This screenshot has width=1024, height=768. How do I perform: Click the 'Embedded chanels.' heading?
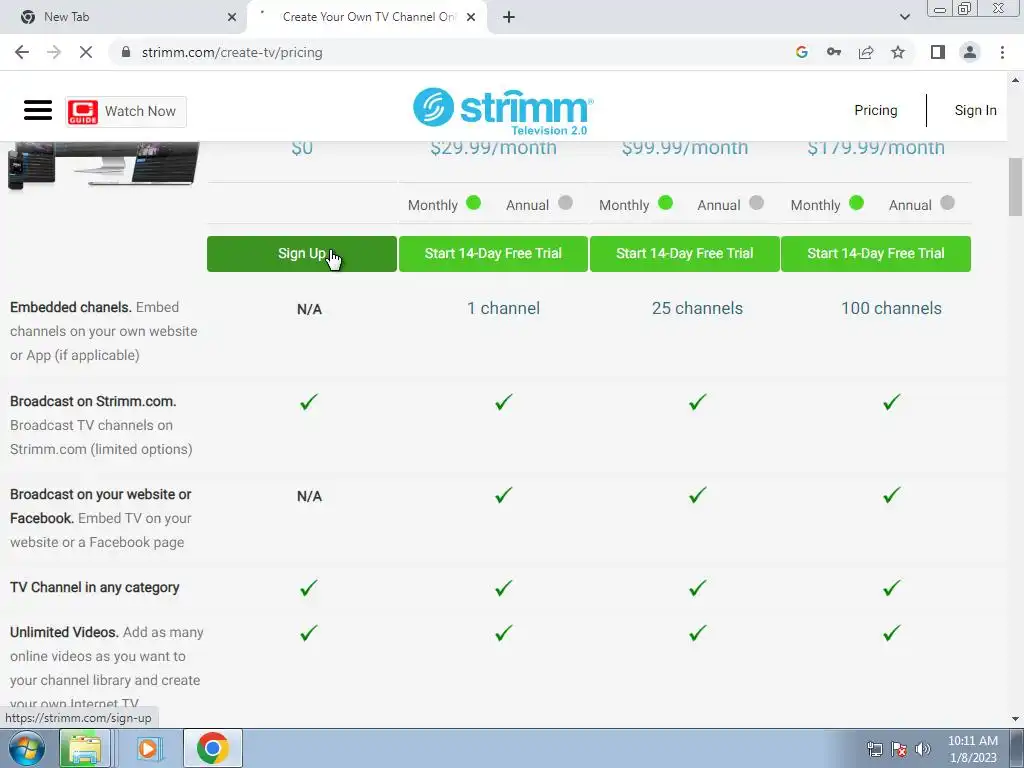pyautogui.click(x=71, y=307)
